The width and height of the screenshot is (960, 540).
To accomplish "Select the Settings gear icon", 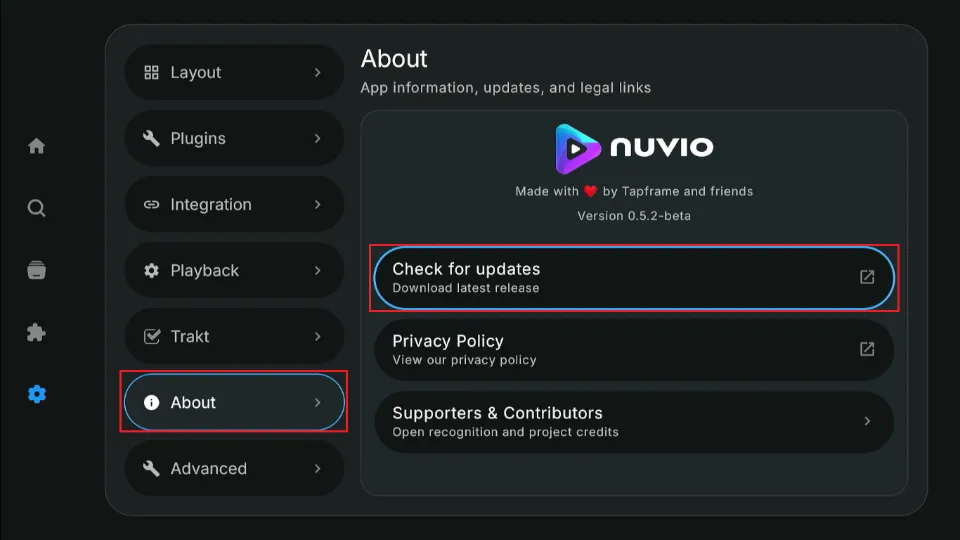I will 37,394.
